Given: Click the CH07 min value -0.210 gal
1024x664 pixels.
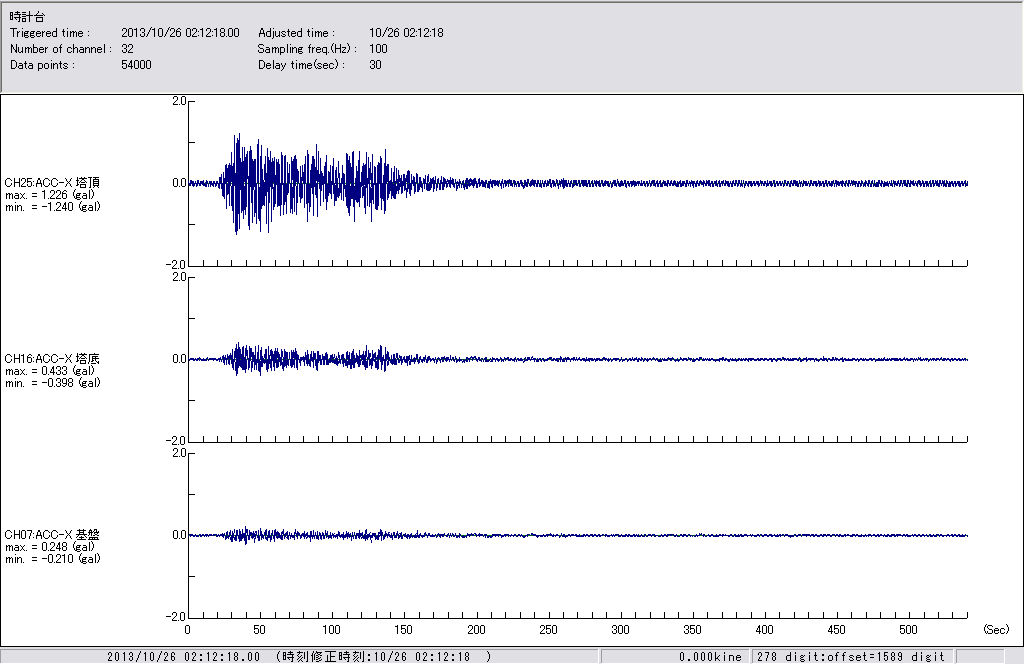Looking at the screenshot, I should pos(52,558).
